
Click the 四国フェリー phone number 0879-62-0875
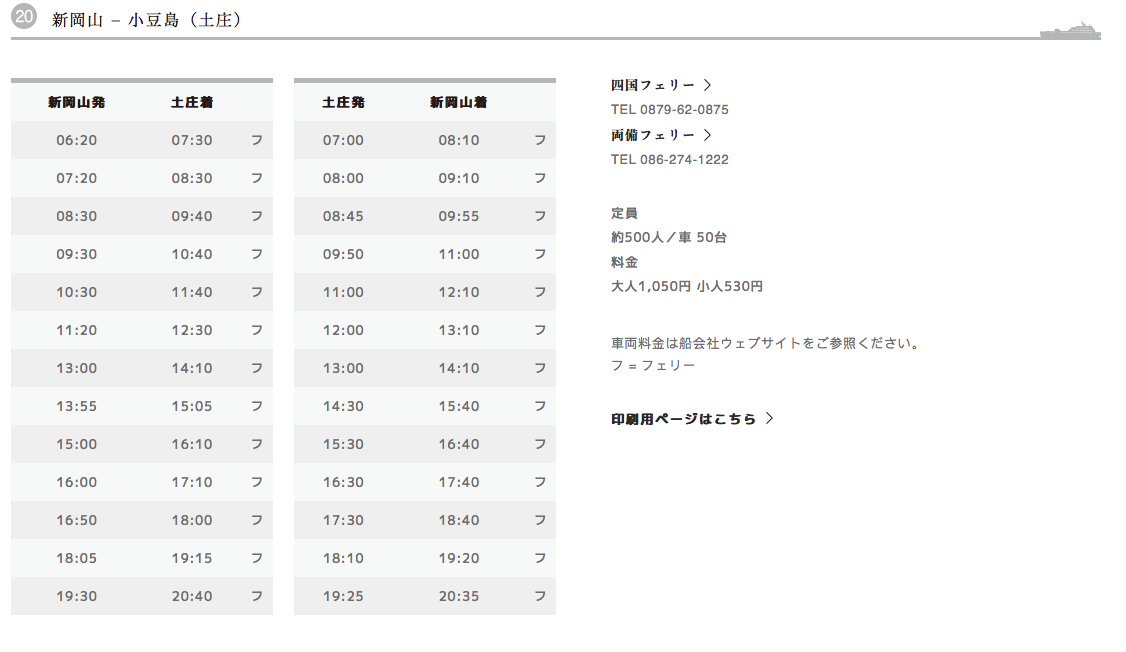670,110
